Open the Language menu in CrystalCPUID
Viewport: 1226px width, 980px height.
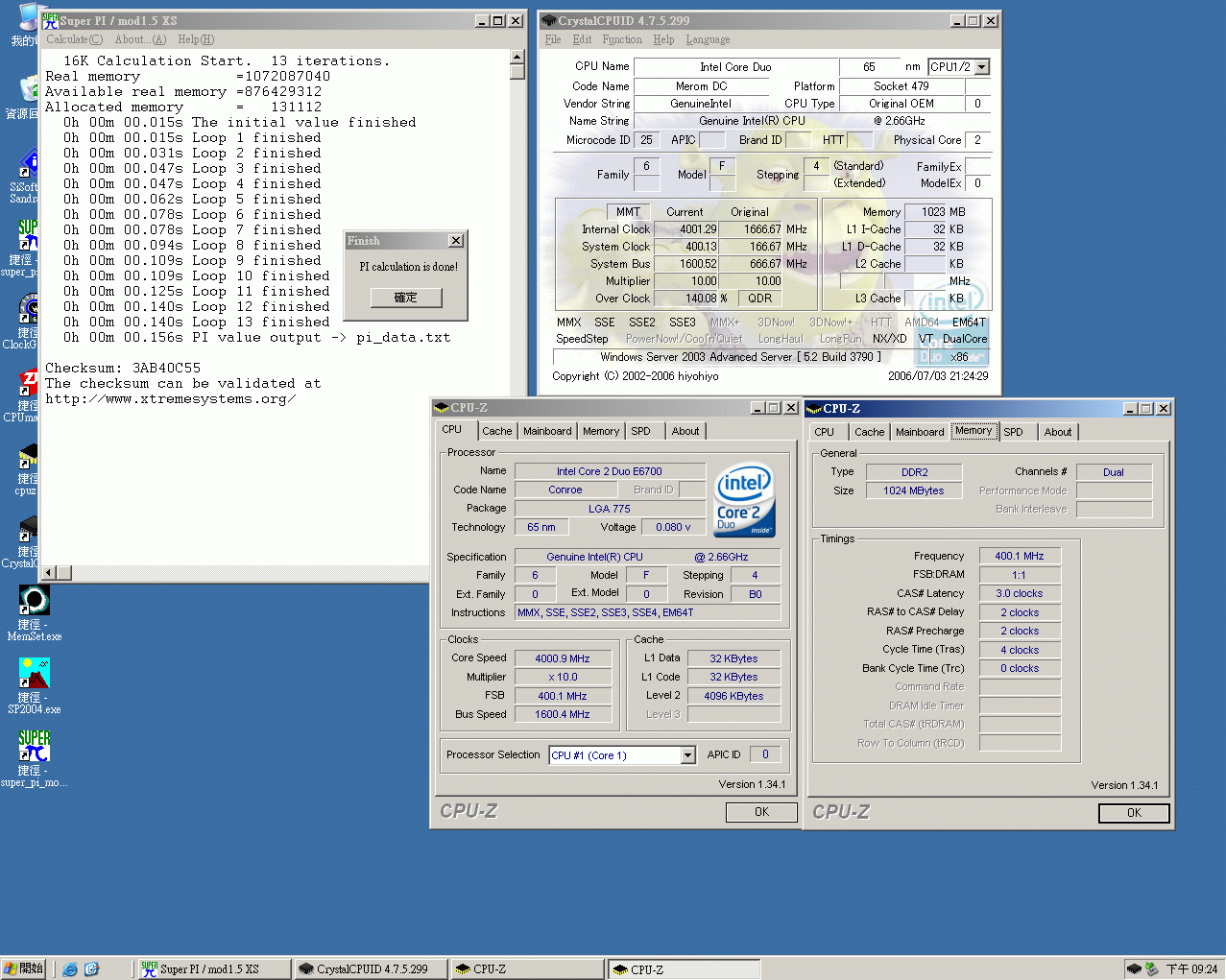click(708, 39)
